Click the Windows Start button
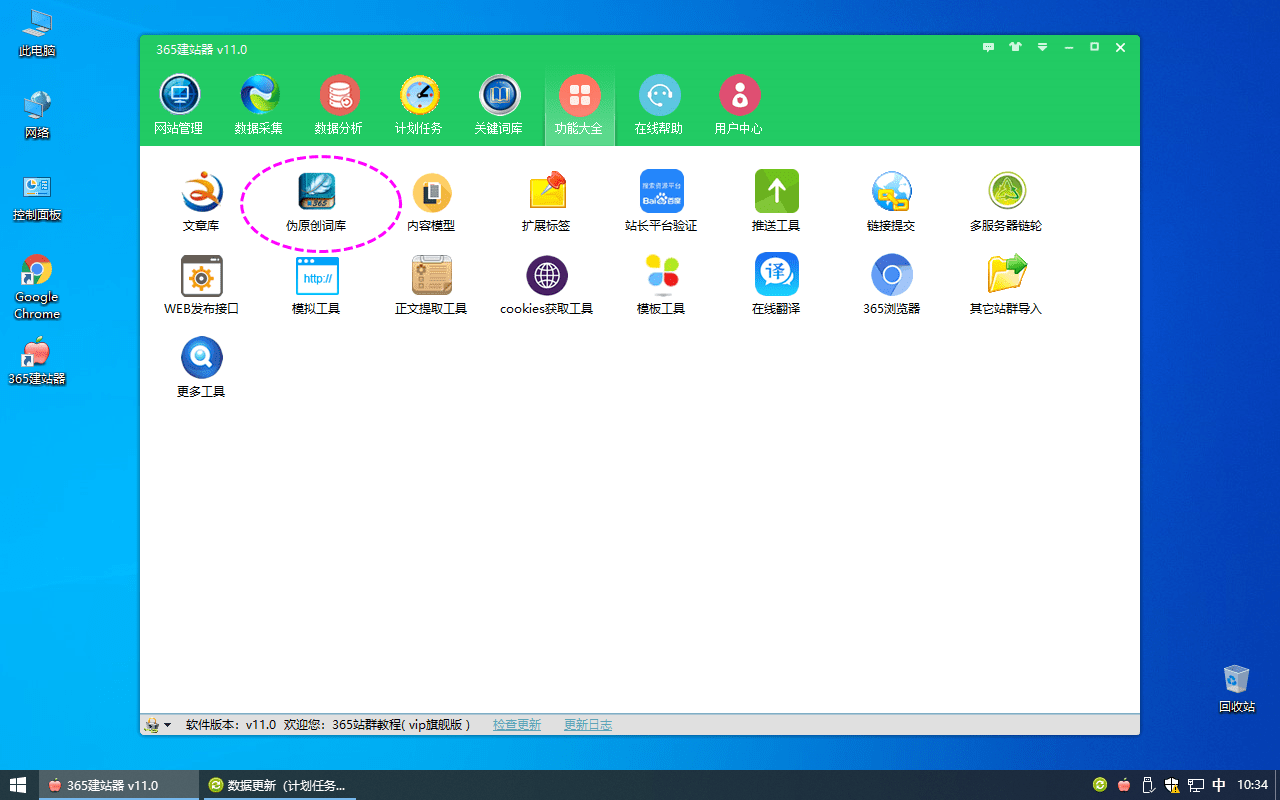The width and height of the screenshot is (1280, 800). 18,785
